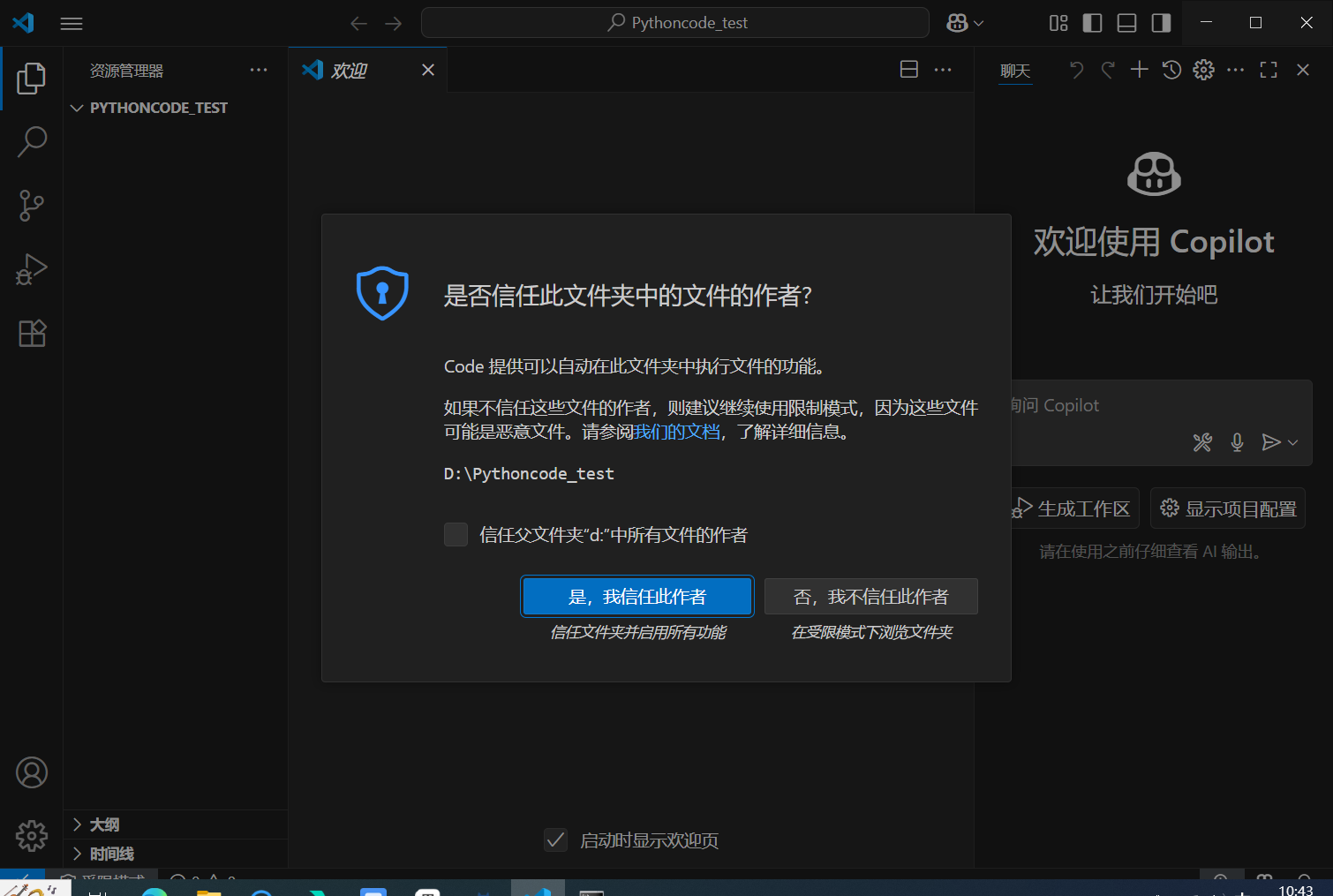Open the Manage gear in activity bar
Screen dimensions: 1333x896
tap(32, 835)
